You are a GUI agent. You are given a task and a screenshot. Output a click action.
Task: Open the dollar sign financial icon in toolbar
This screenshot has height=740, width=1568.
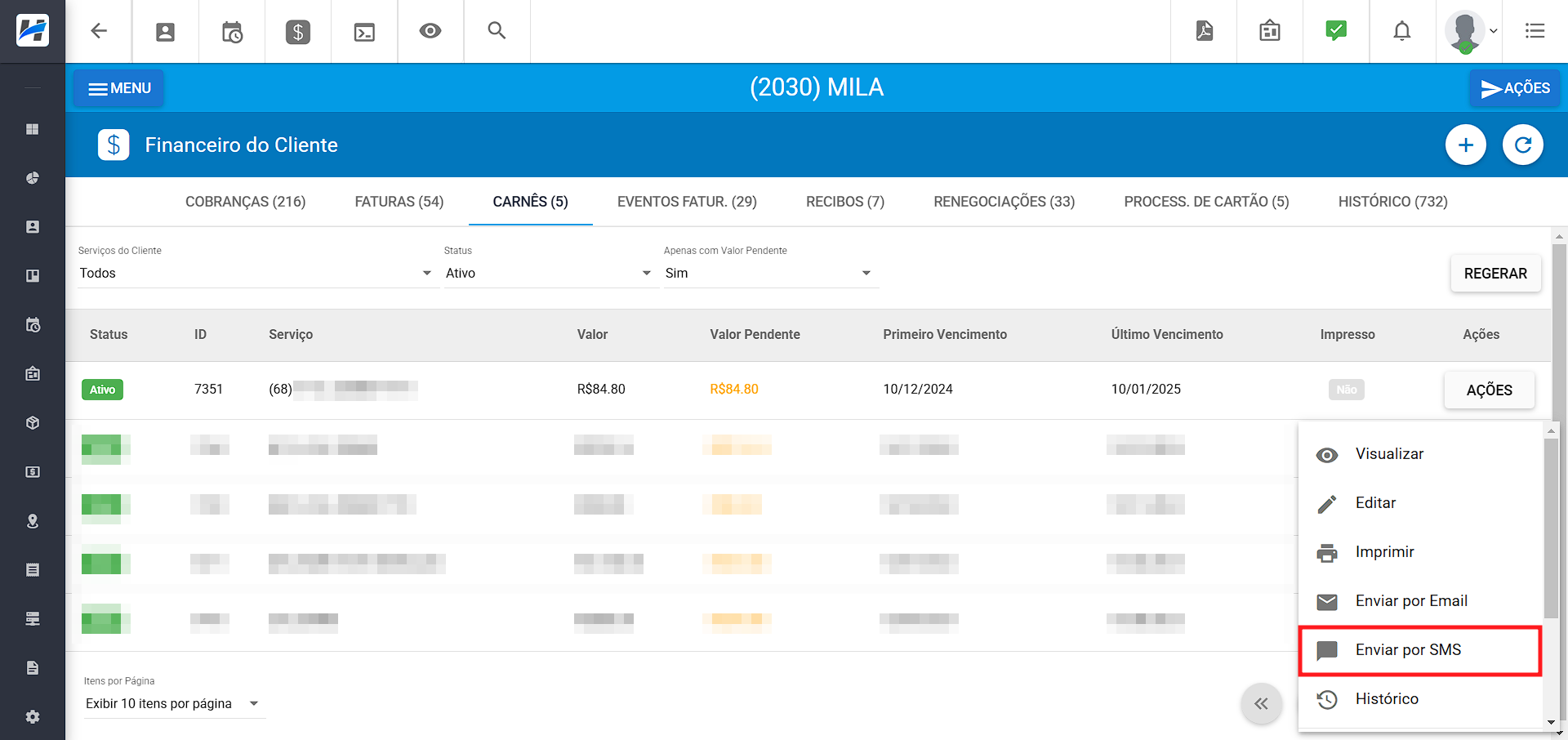pos(298,32)
